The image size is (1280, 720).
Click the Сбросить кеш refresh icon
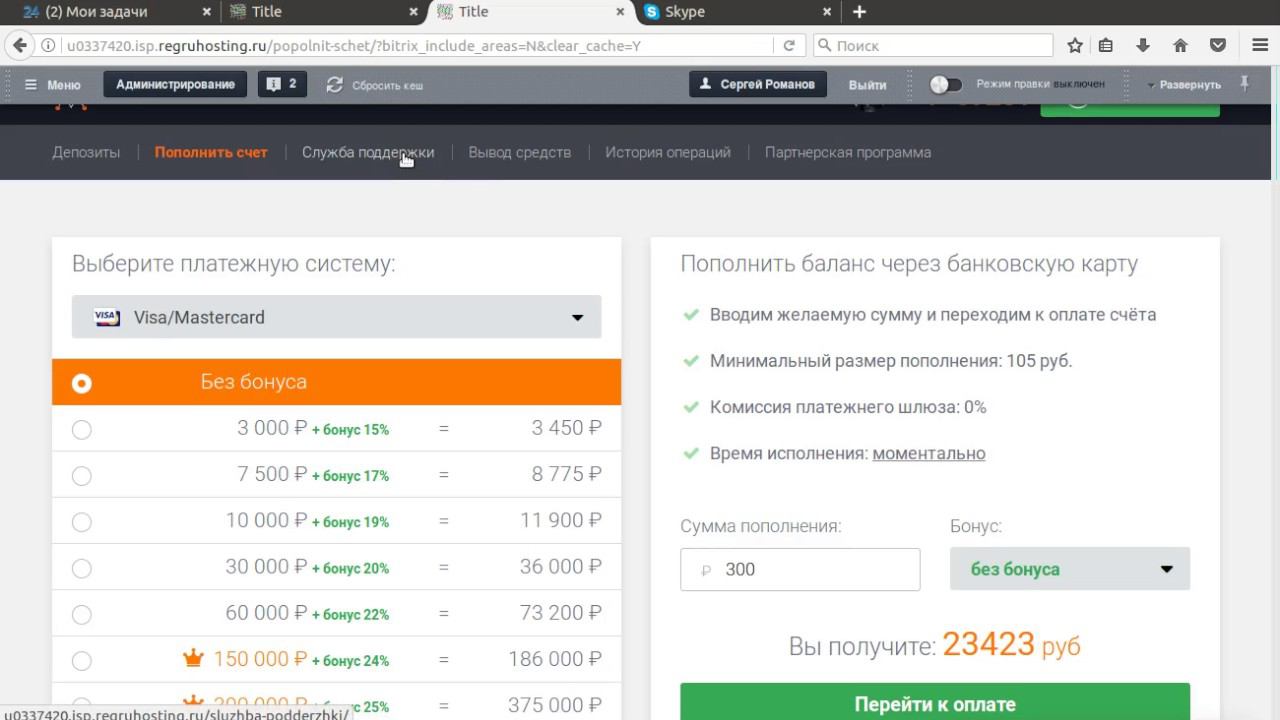[335, 85]
